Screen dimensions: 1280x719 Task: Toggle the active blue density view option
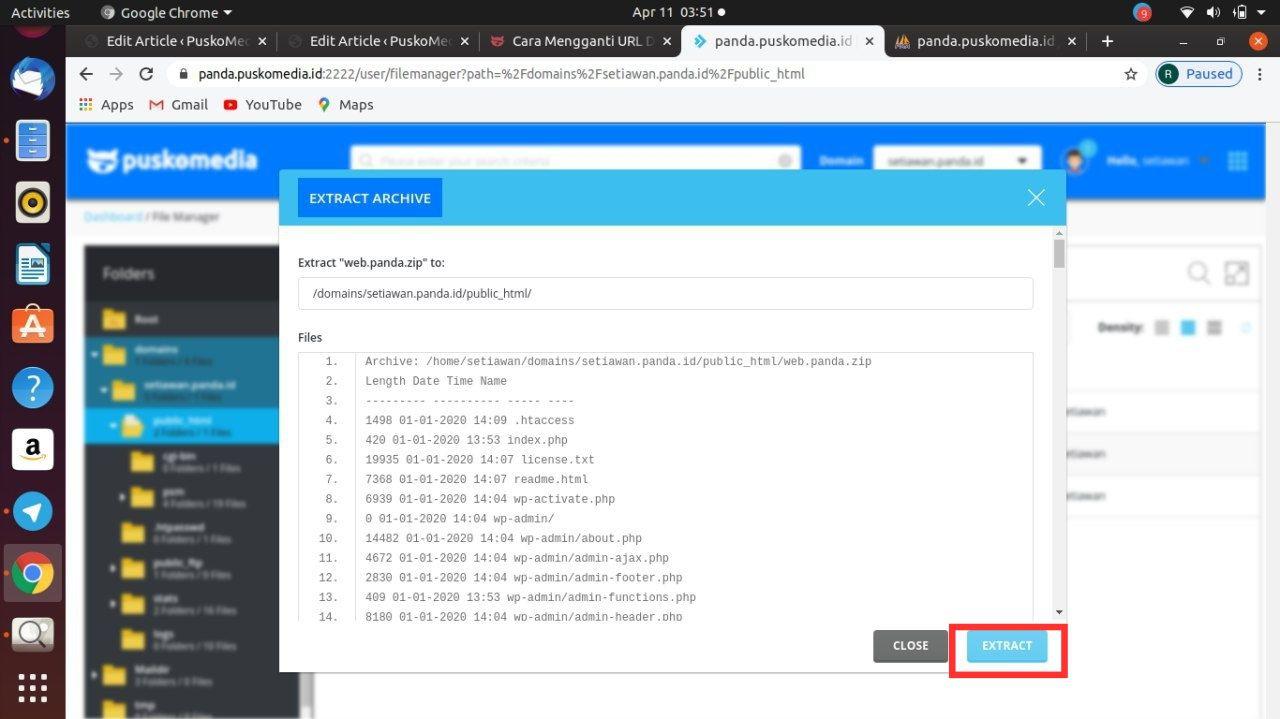coord(1188,327)
